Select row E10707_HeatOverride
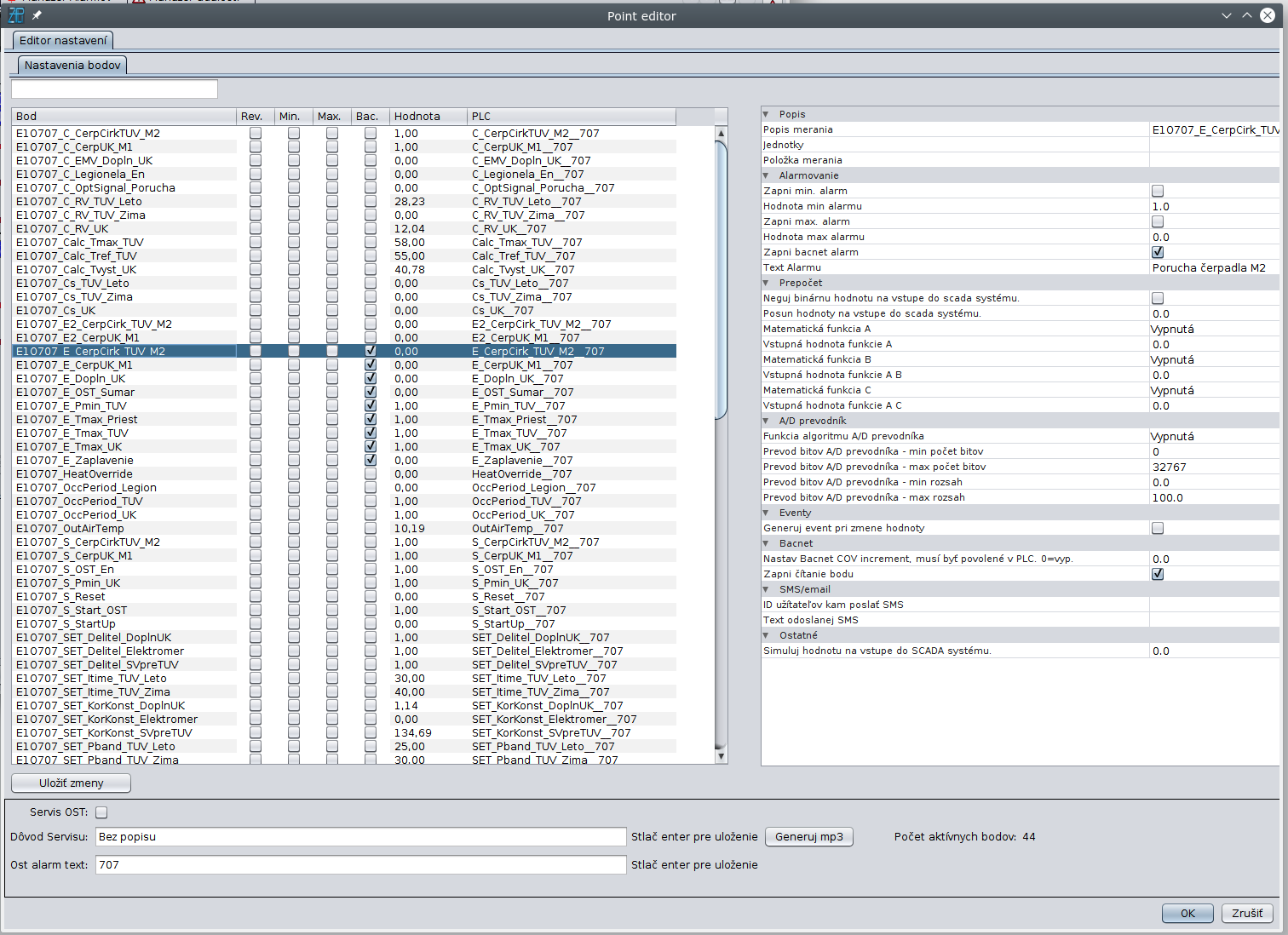Screen dimensions: 1288x935 344,473
